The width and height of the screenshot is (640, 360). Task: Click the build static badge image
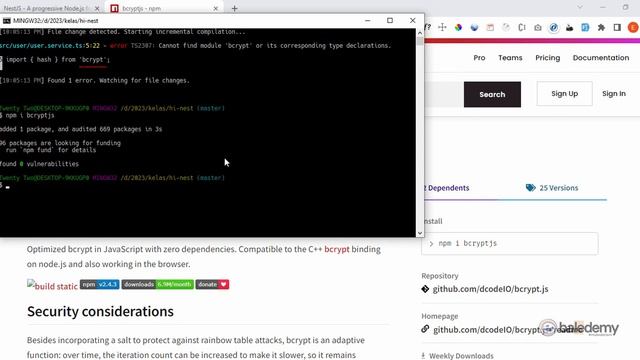(52, 285)
